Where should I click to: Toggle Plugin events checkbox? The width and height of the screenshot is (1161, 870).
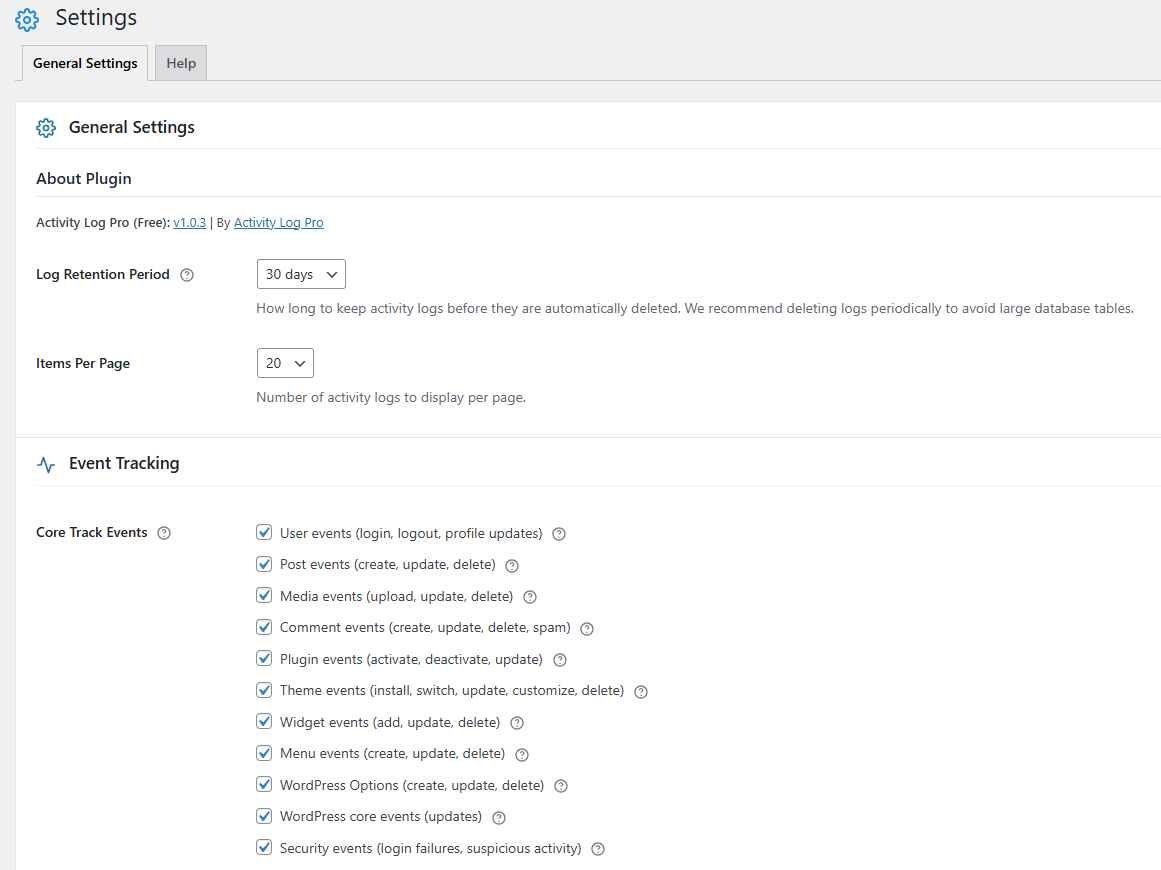(x=264, y=658)
